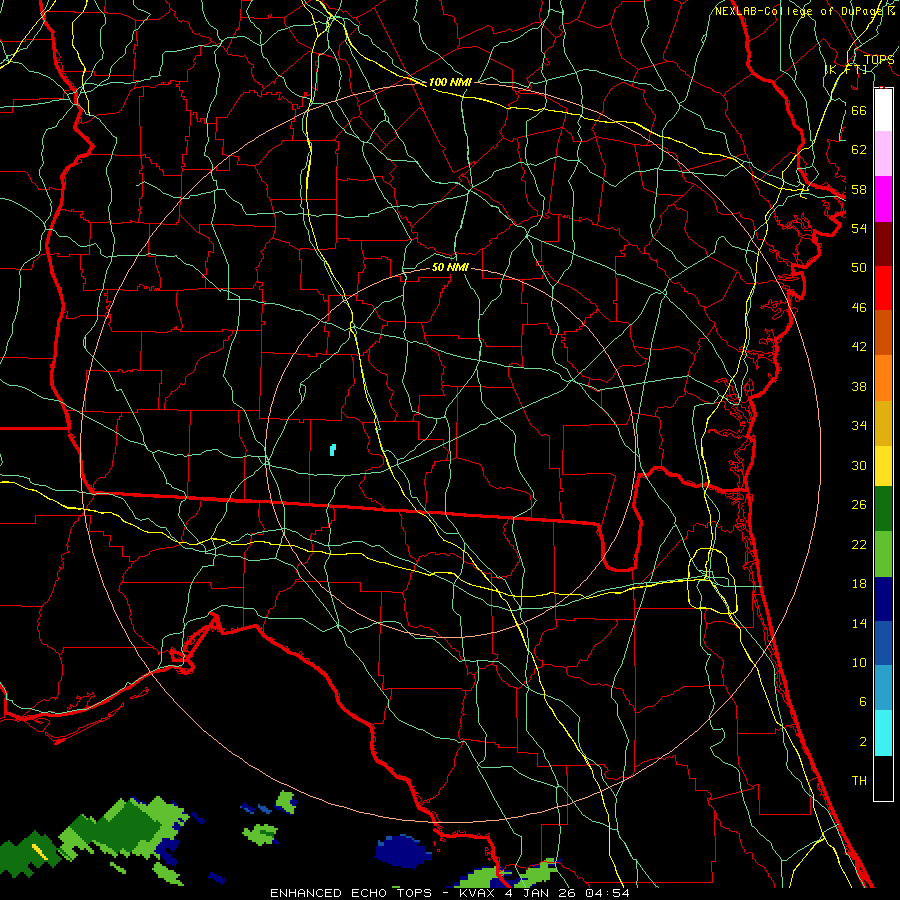Click the "62" legend value
Viewport: 900px width, 900px height.
pyautogui.click(x=859, y=150)
